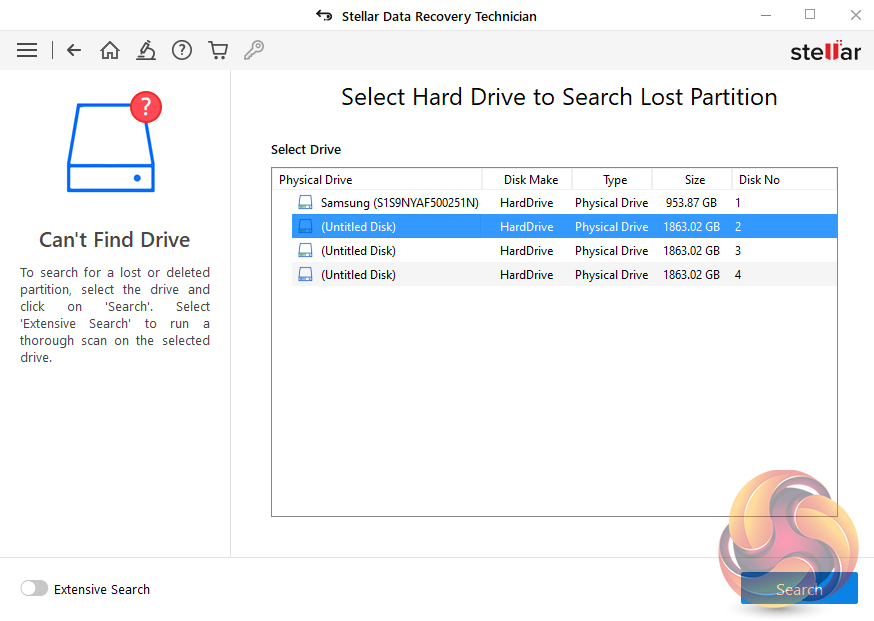Open the hamburger menu
874x621 pixels.
point(27,50)
